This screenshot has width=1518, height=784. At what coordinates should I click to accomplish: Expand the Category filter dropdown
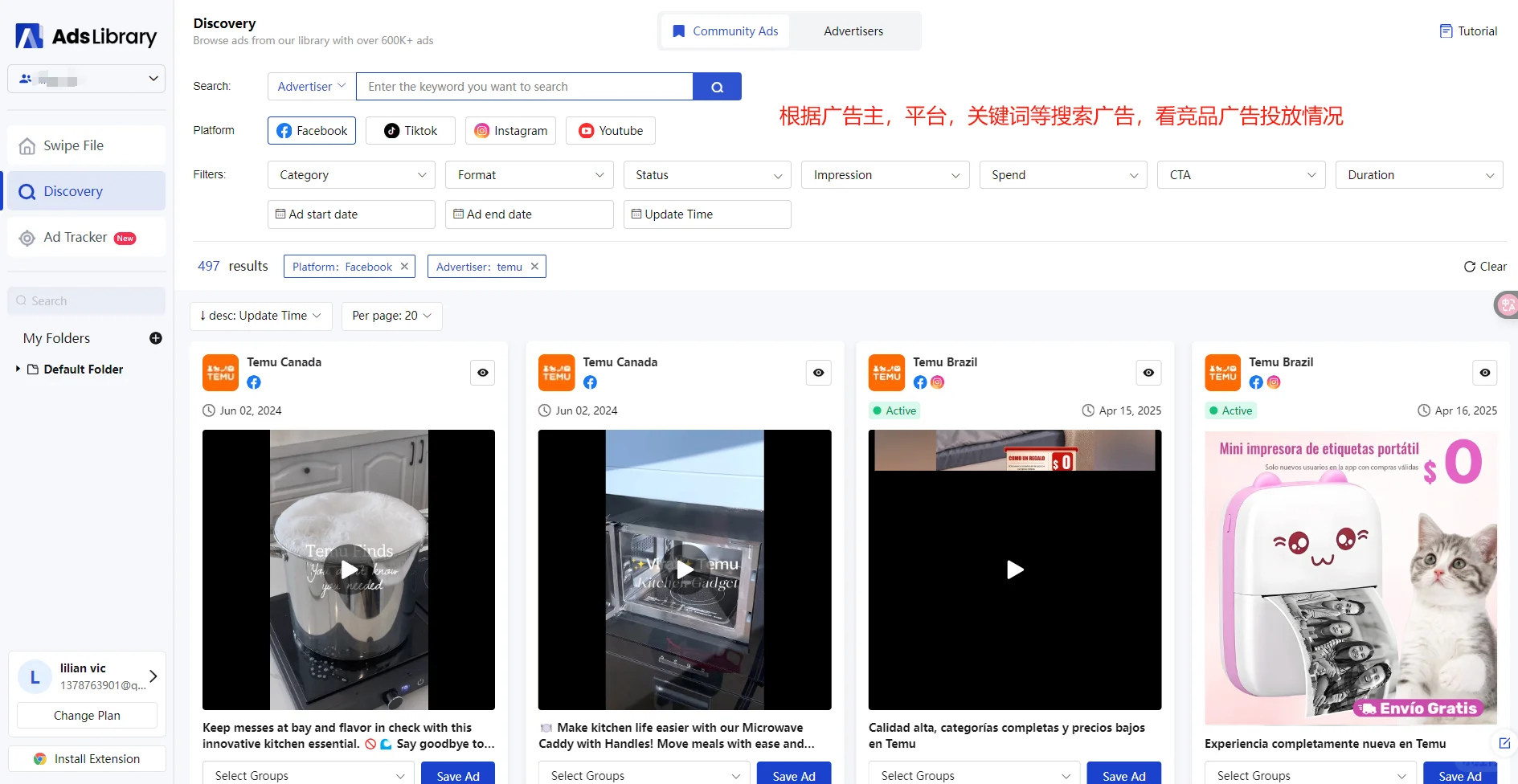[351, 175]
